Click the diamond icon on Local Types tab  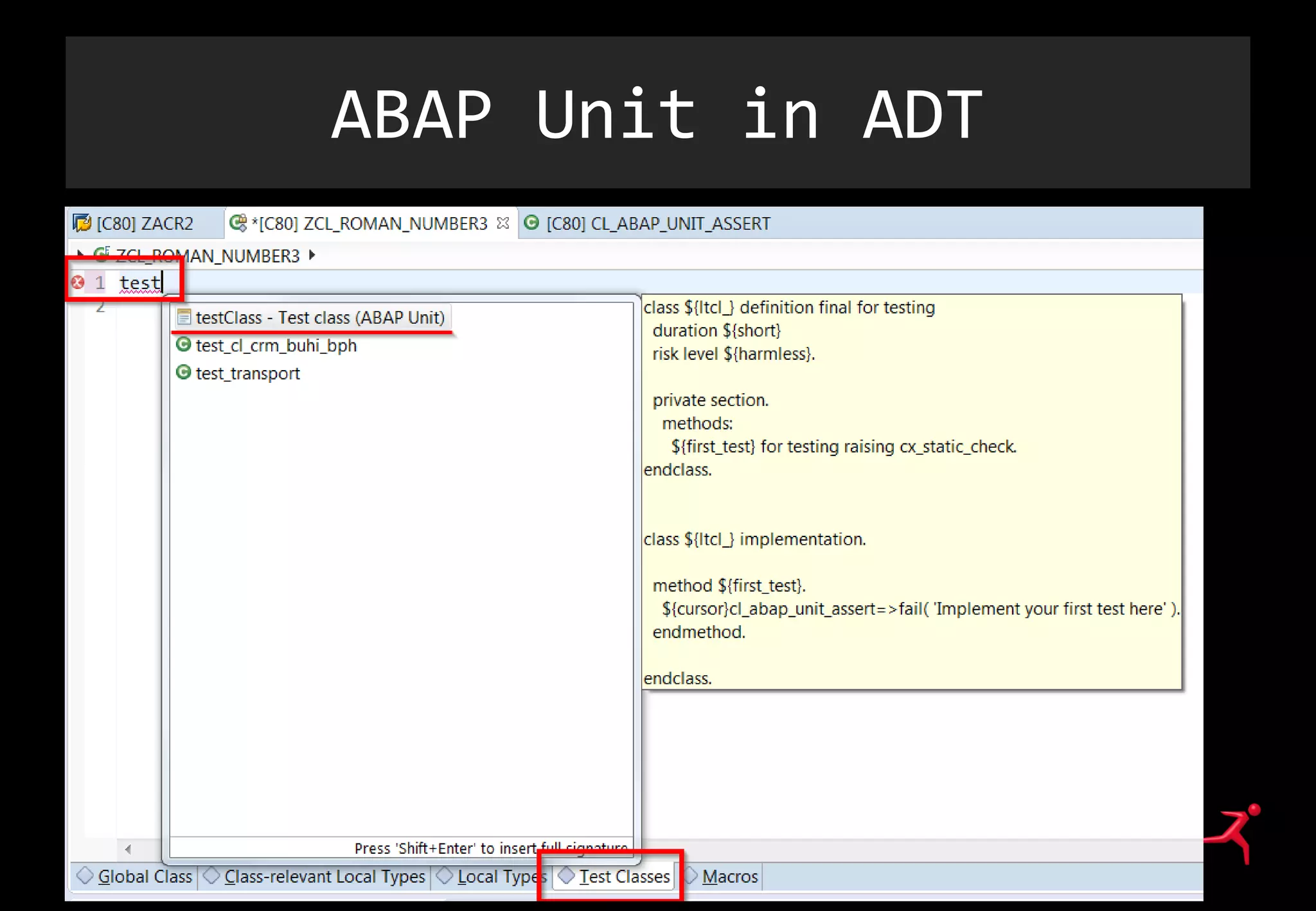444,876
